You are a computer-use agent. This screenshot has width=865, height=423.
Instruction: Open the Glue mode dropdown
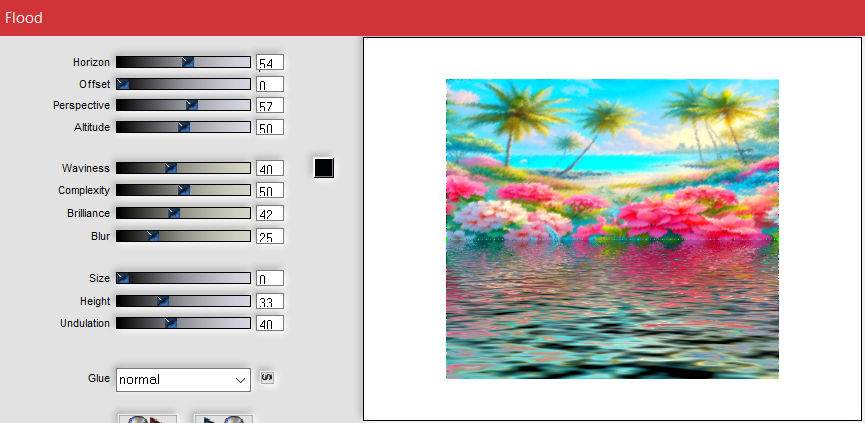(x=183, y=380)
